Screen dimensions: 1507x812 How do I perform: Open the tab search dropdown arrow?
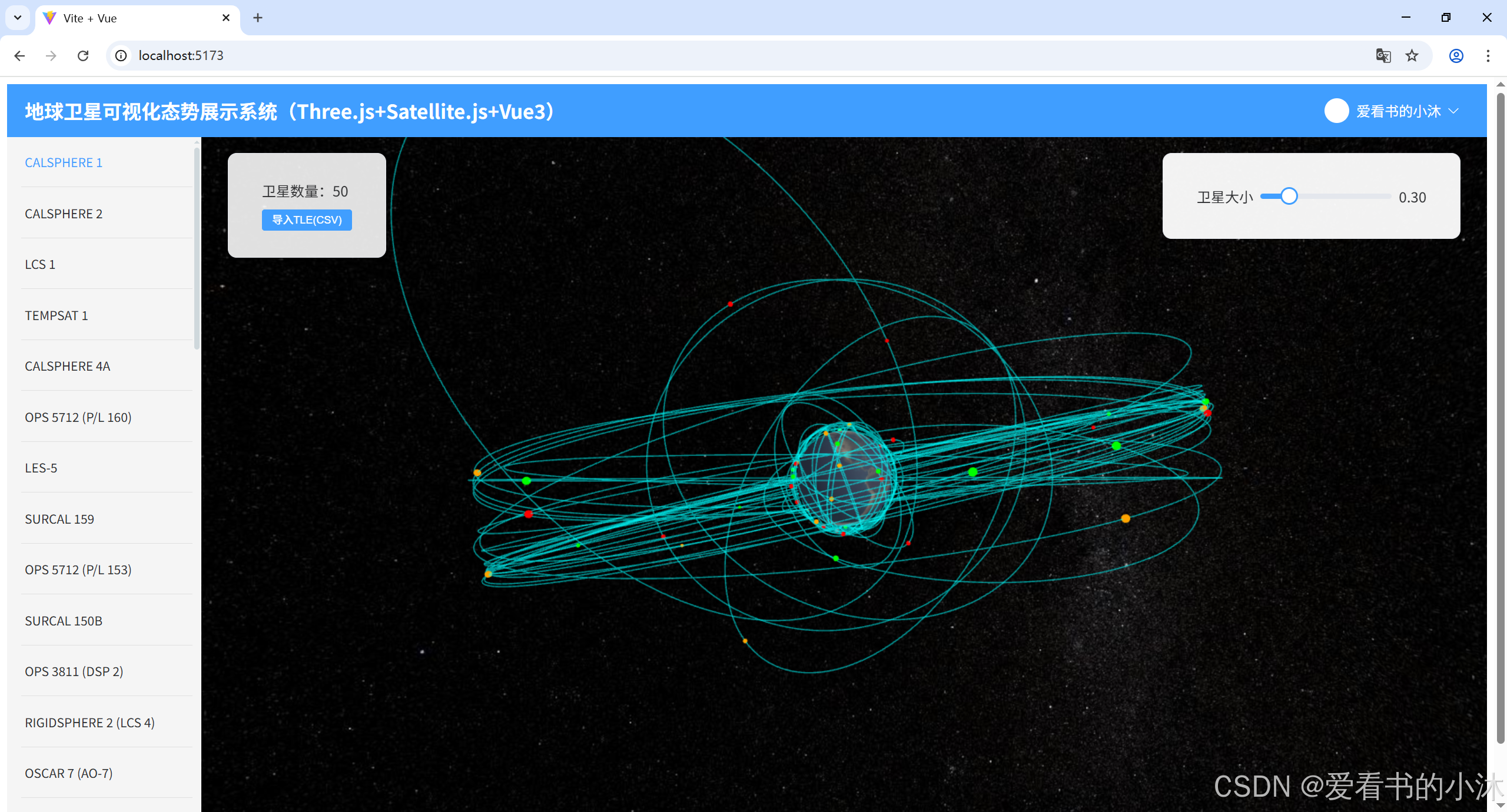[x=18, y=18]
